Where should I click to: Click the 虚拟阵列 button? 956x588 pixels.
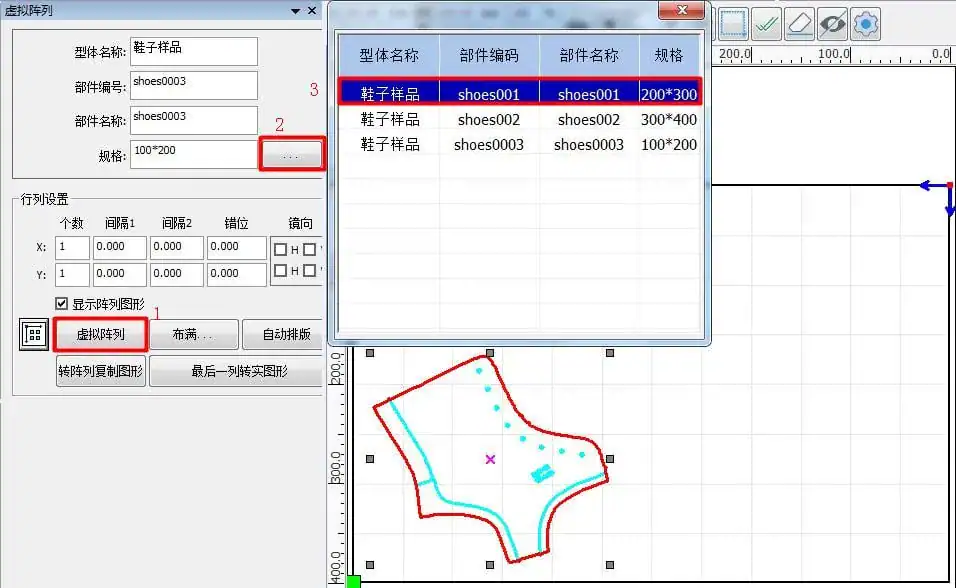[101, 334]
